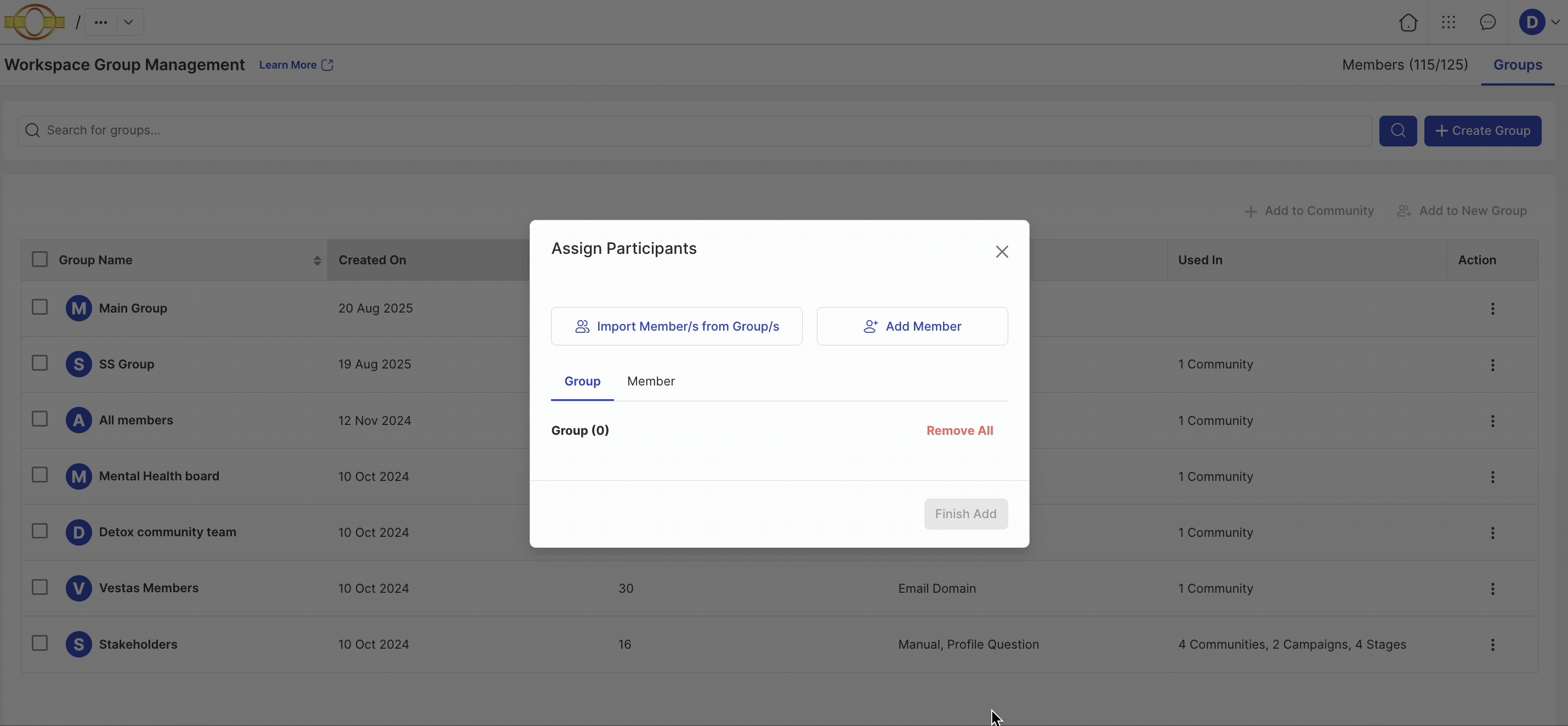Open actions menu for Main Group row
The height and width of the screenshot is (726, 1568).
click(x=1492, y=309)
